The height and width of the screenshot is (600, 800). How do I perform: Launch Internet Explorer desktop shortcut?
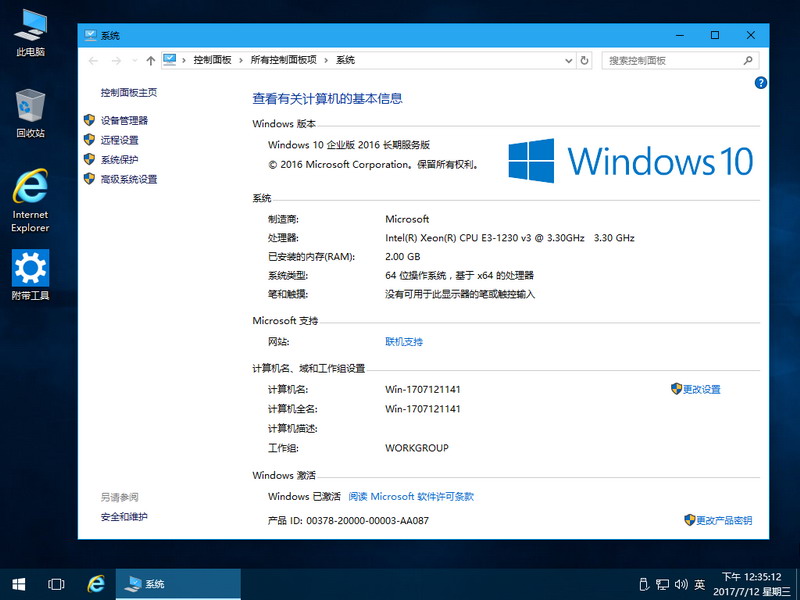coord(30,201)
